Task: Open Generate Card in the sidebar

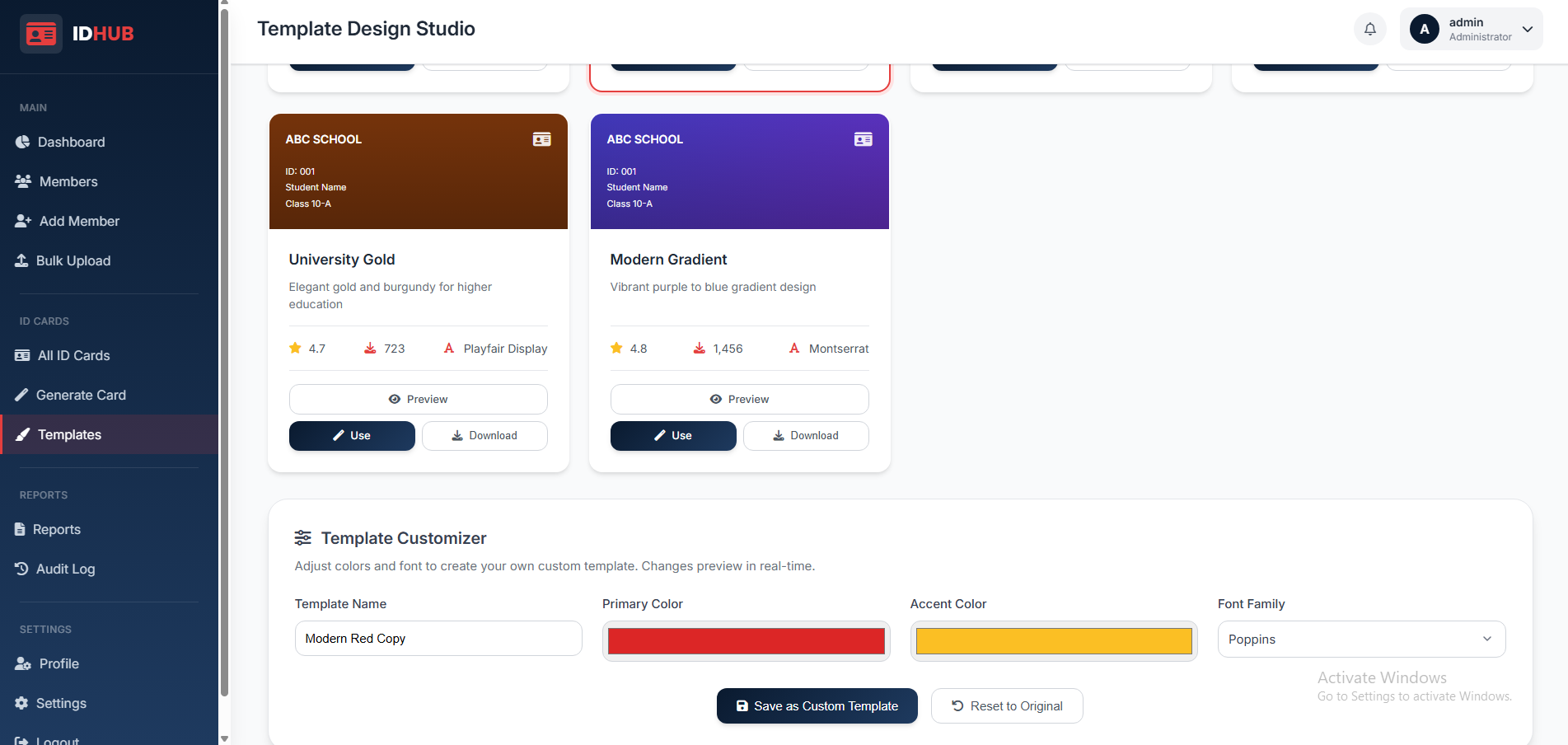Action: (x=81, y=395)
